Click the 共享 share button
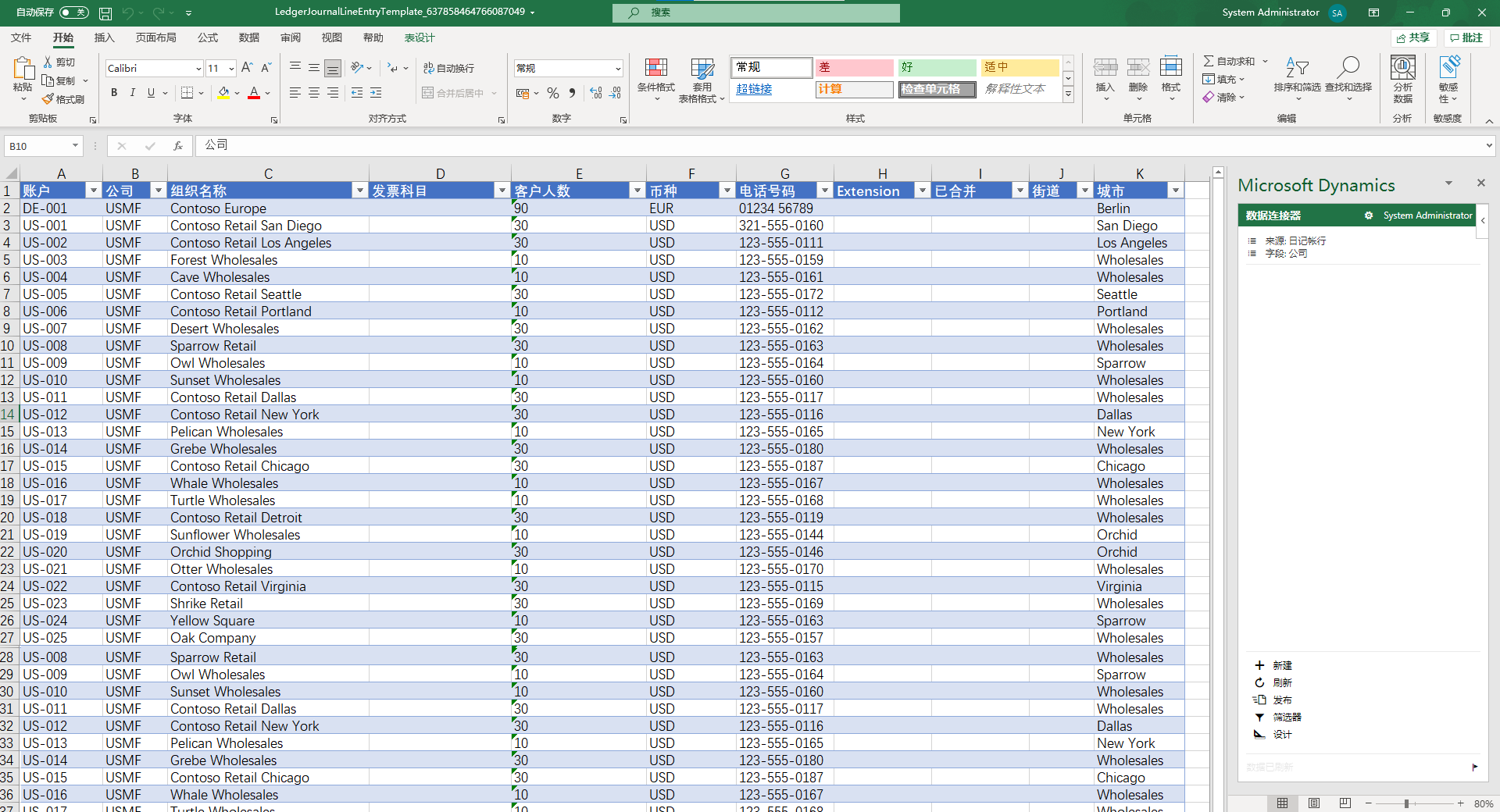 1413,37
